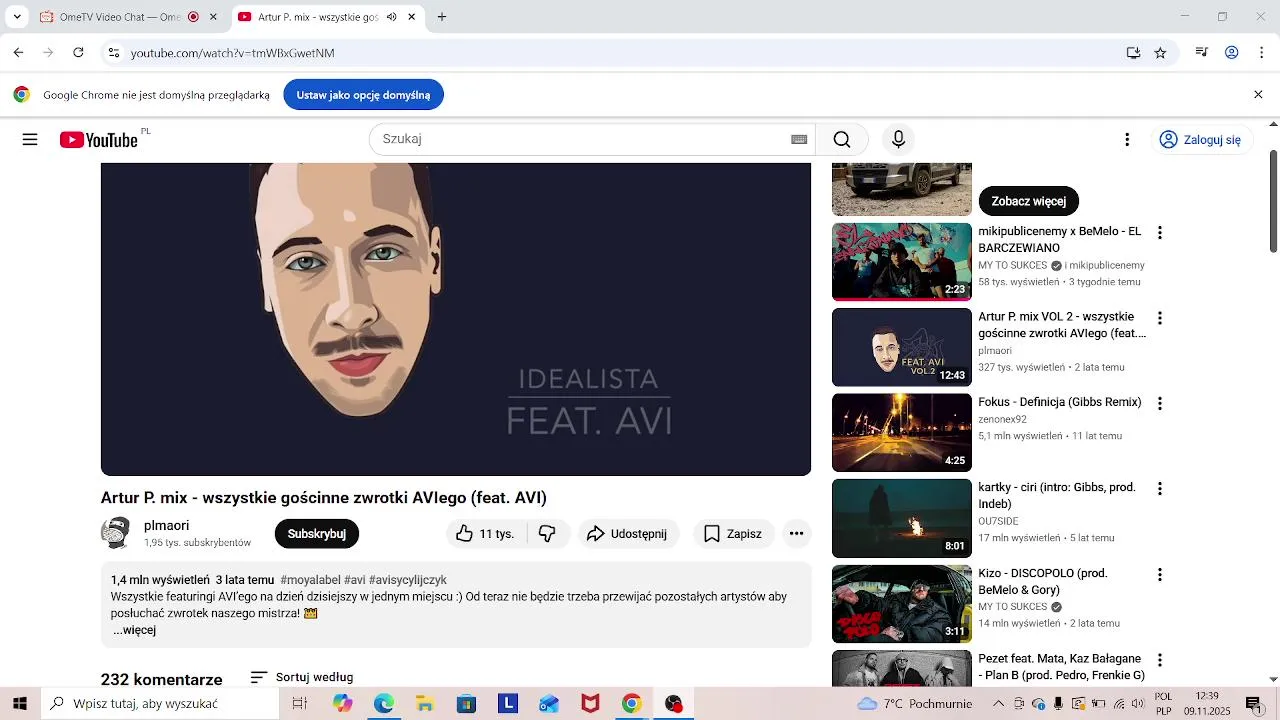Start voice search with microphone

pyautogui.click(x=898, y=140)
